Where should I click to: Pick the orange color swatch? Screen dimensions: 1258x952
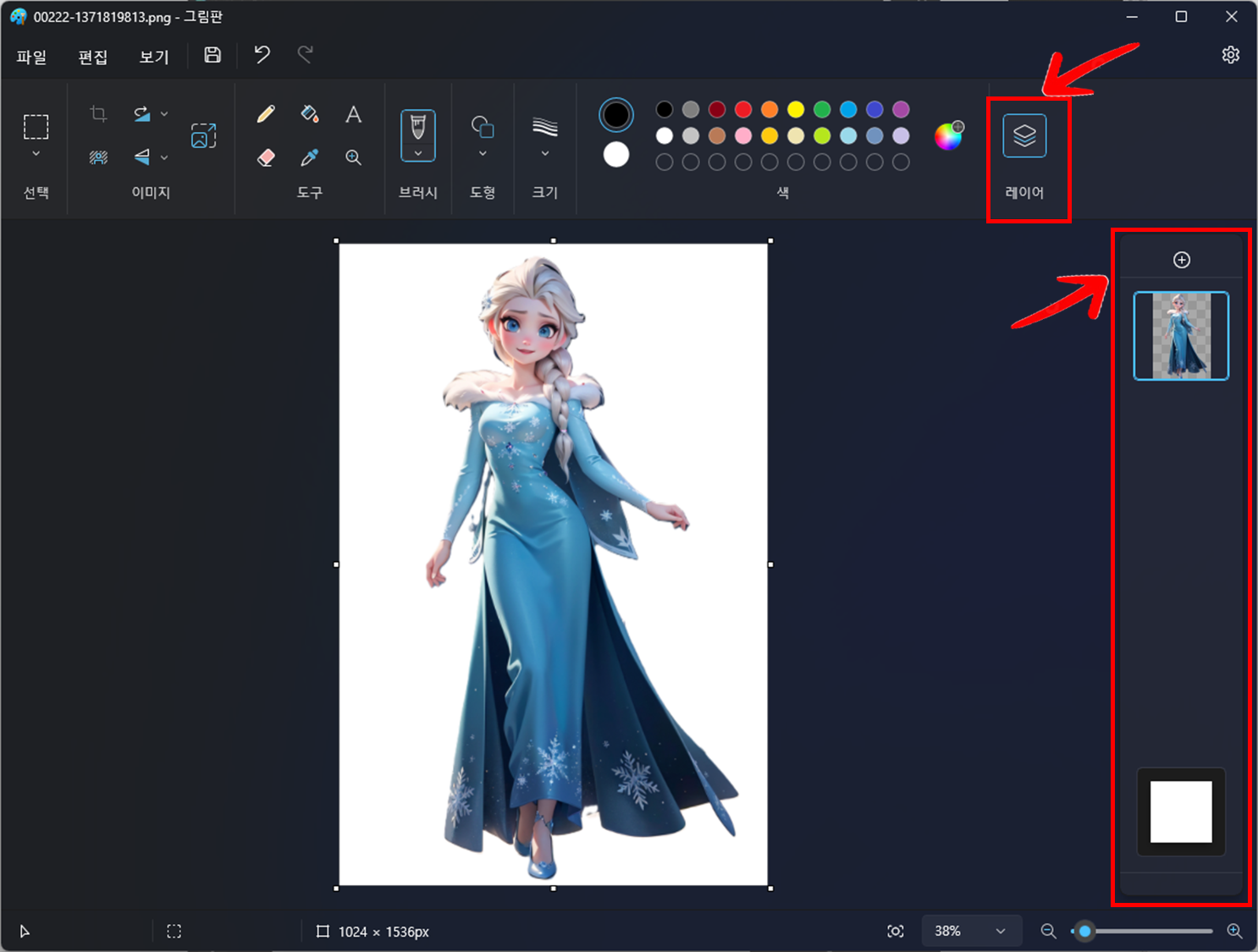tap(770, 109)
